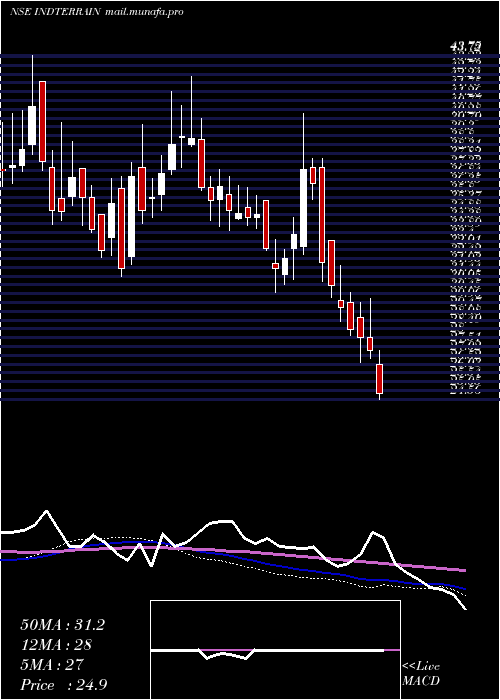Click the NSE INDTERRAIN chart title
500x700 pixels.
pos(56,12)
